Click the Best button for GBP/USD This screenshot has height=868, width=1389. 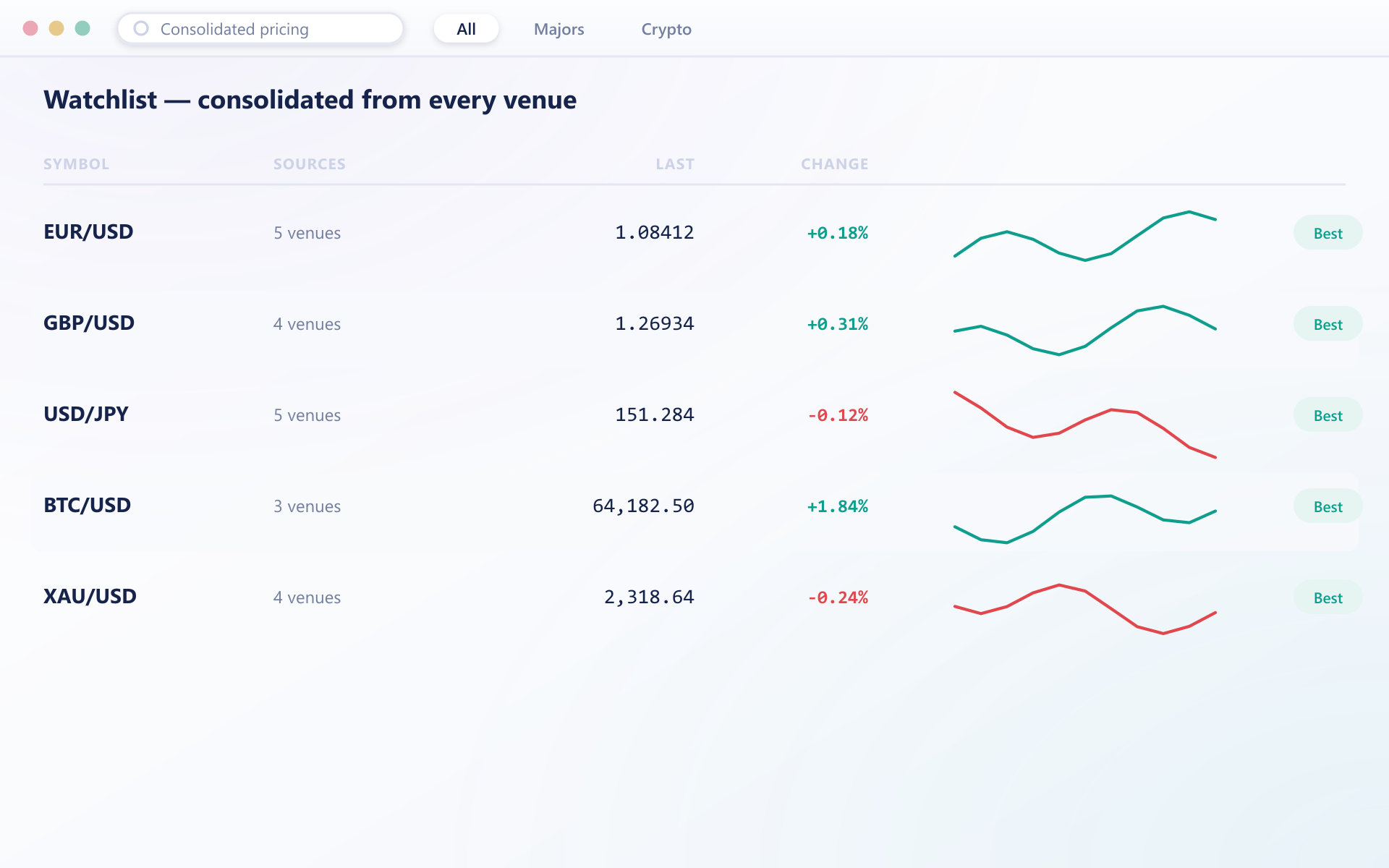[x=1328, y=324]
